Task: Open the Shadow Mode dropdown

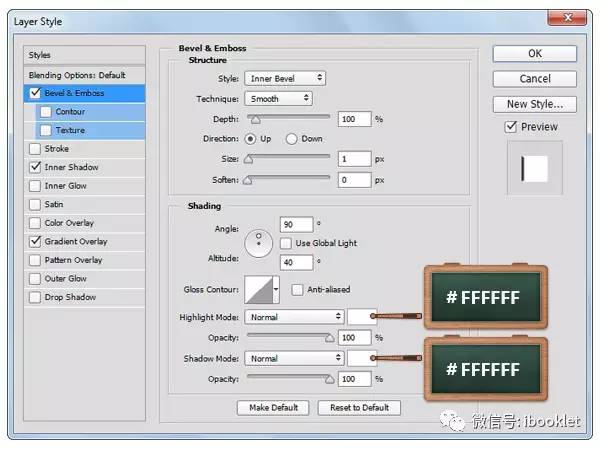Action: pos(294,358)
